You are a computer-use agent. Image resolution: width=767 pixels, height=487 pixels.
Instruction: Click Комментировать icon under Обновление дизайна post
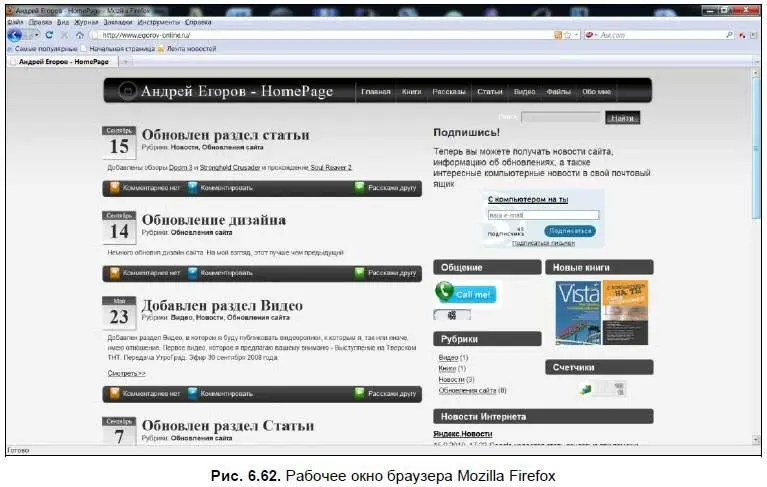pos(193,272)
